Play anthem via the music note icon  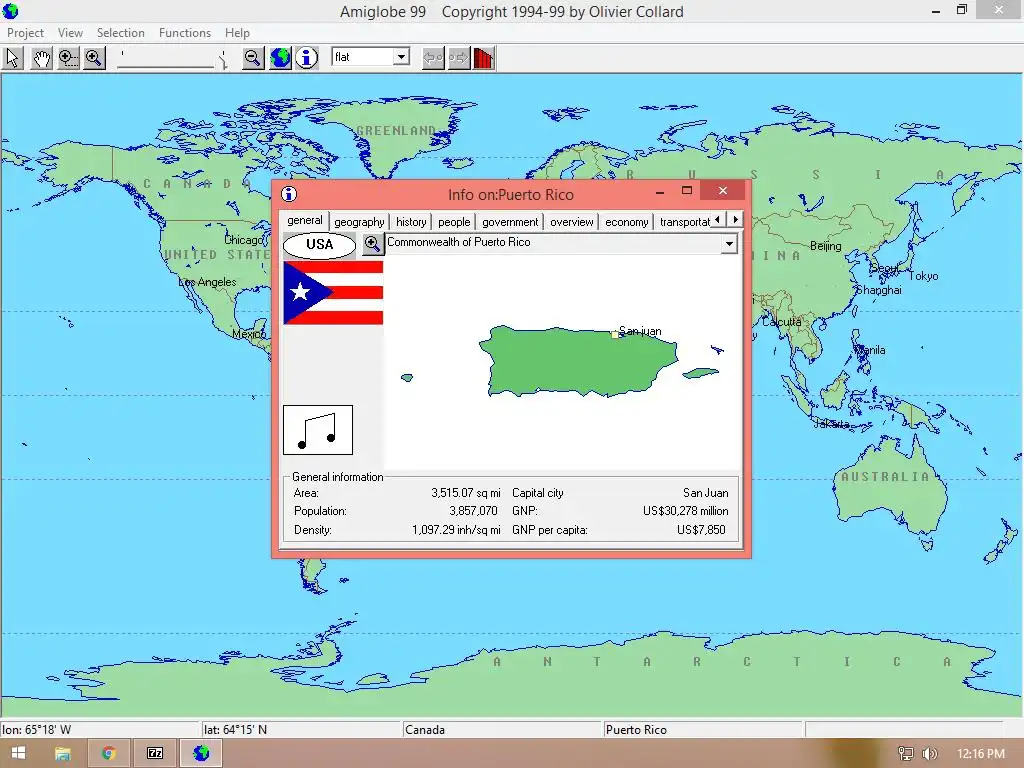click(318, 430)
